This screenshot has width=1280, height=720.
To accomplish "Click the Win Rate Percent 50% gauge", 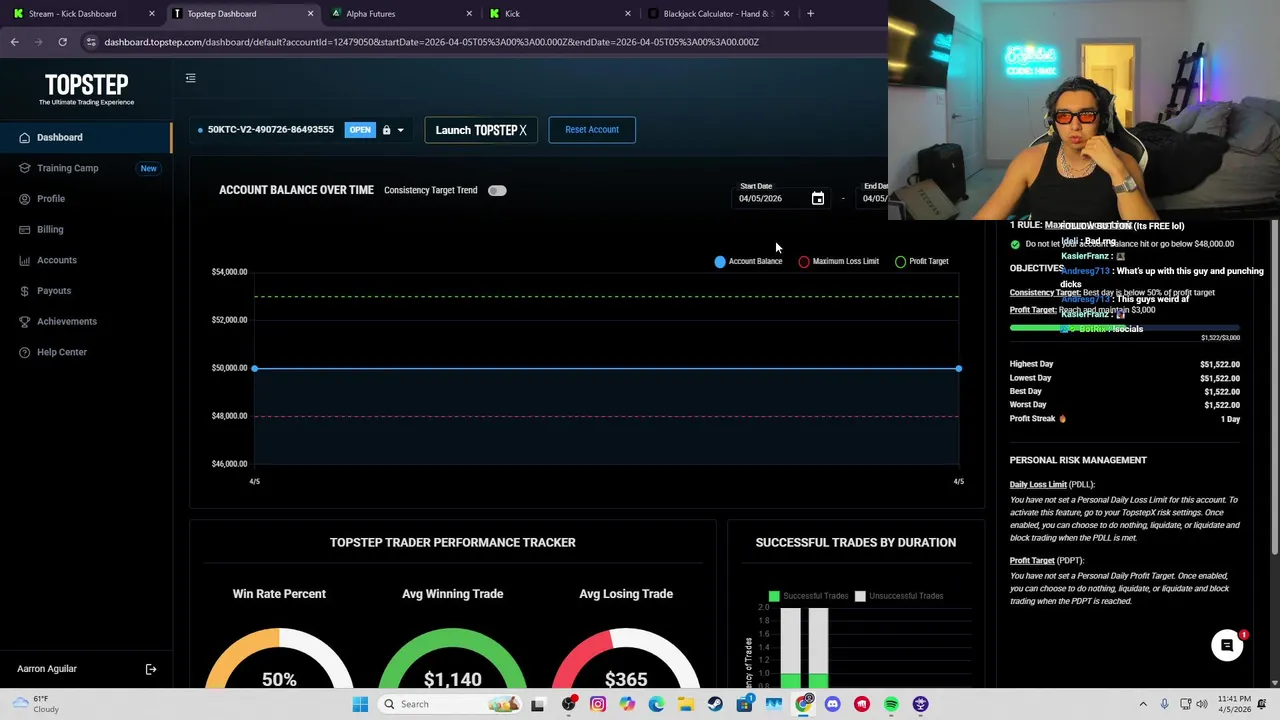I will 279,658.
